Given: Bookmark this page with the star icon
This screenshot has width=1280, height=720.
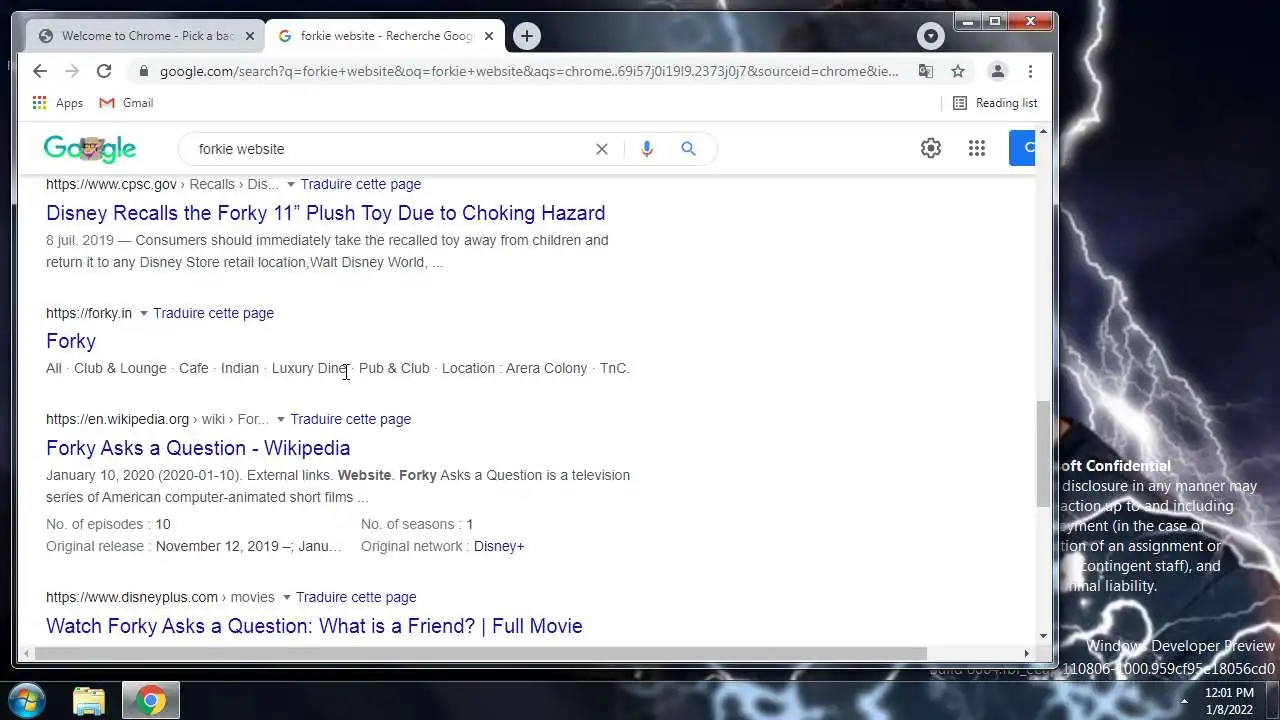Looking at the screenshot, I should click(958, 71).
